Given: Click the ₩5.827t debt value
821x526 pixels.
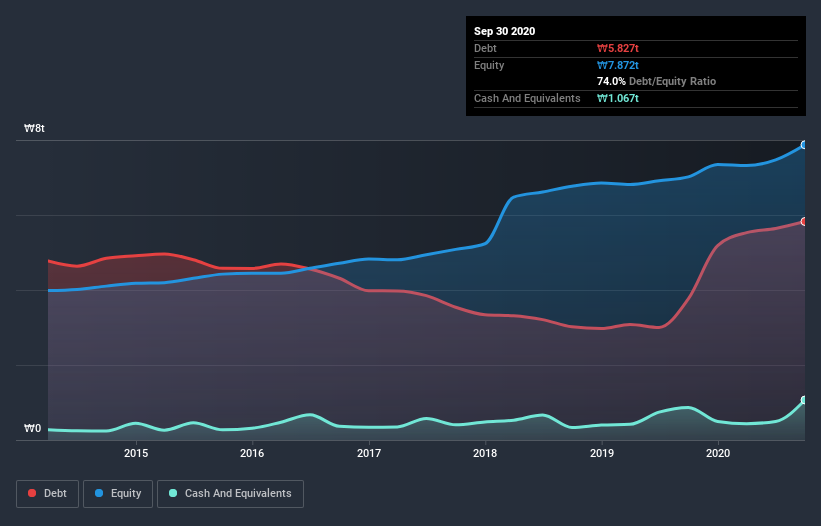Looking at the screenshot, I should (x=618, y=48).
